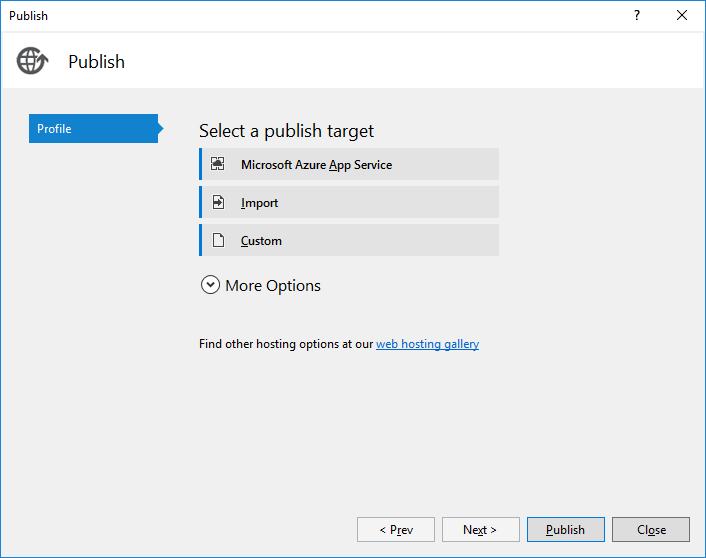
Task: Select the Profile tab in sidebar
Action: click(x=93, y=129)
